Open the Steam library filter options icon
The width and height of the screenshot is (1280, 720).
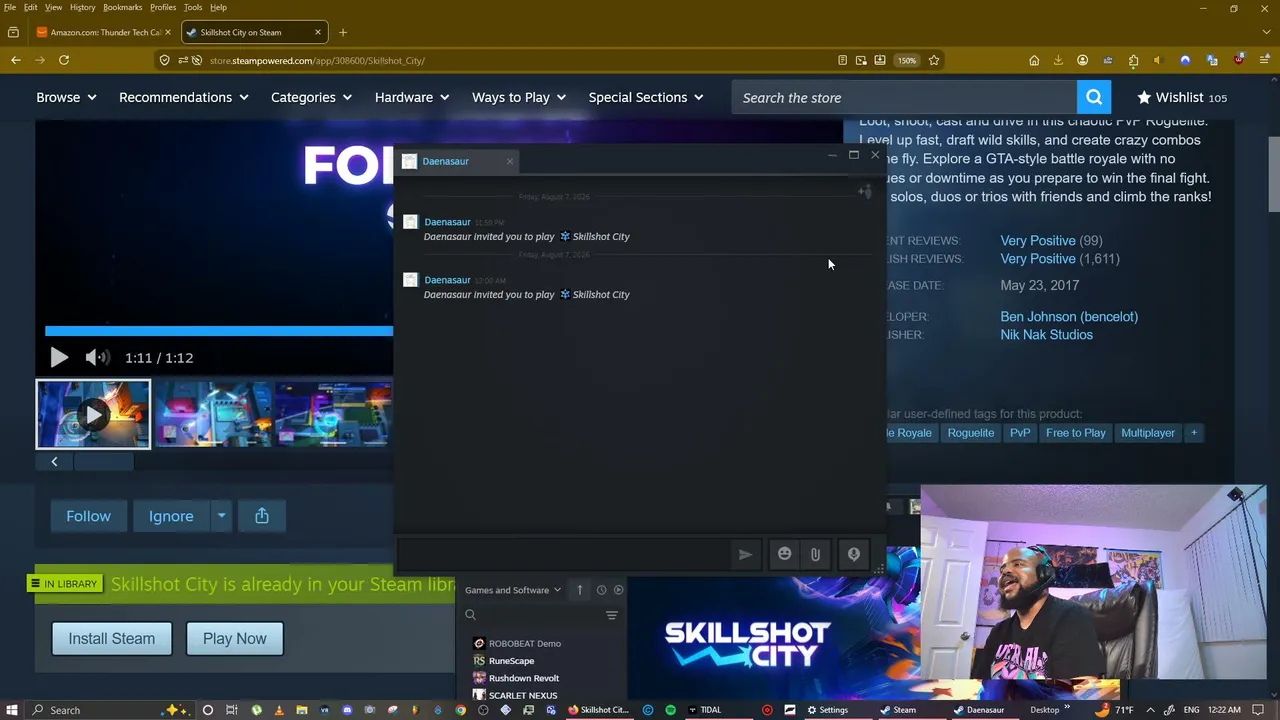(611, 615)
